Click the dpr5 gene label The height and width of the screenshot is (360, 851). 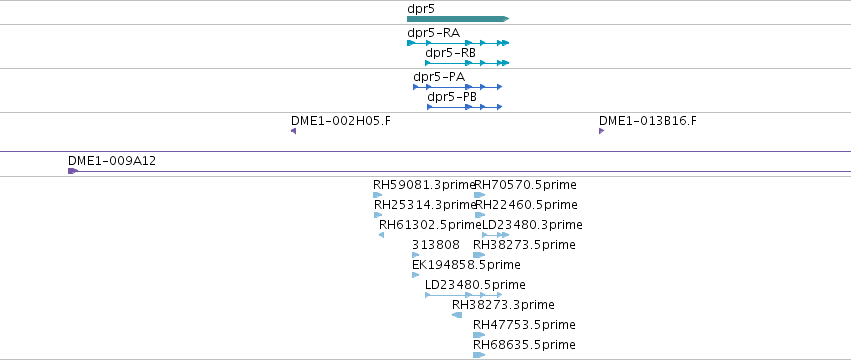tap(421, 9)
